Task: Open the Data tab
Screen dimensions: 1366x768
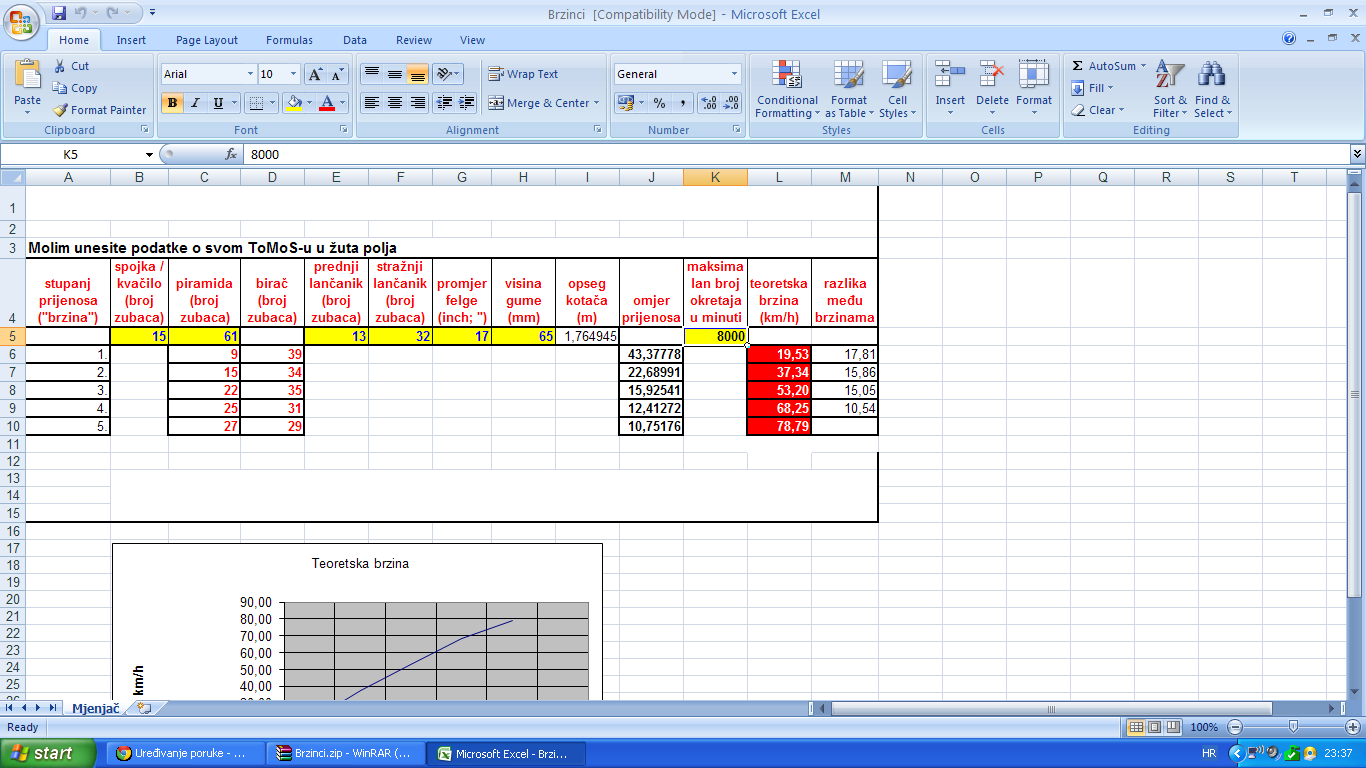Action: 355,40
